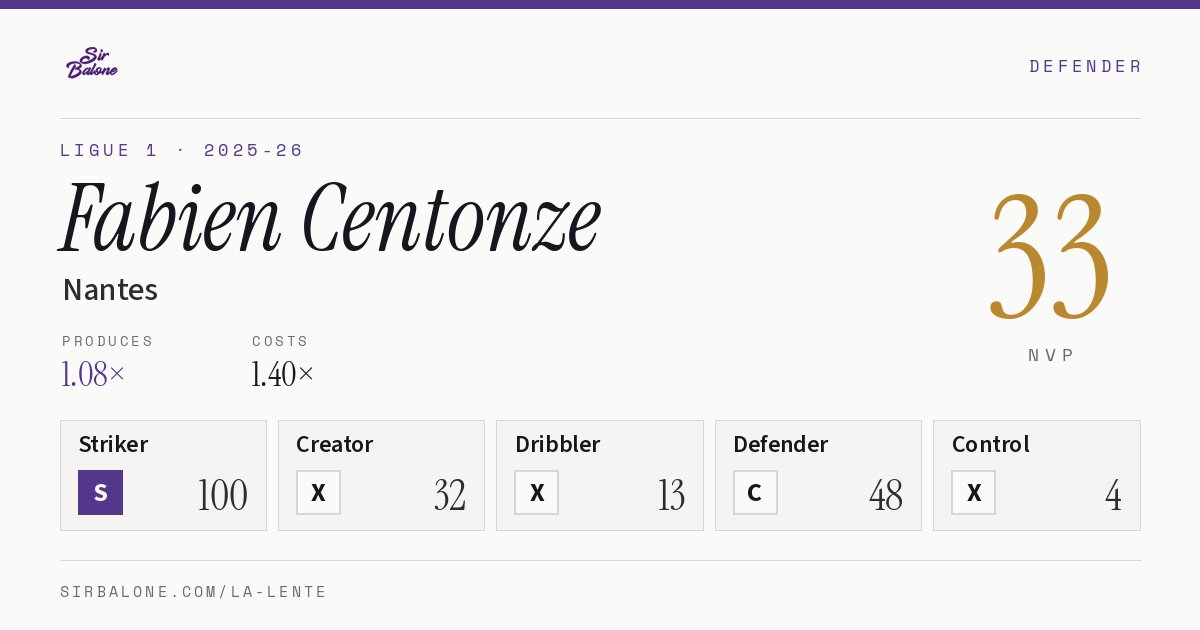
Task: Click the player name Fabien Centonze
Action: (x=330, y=218)
